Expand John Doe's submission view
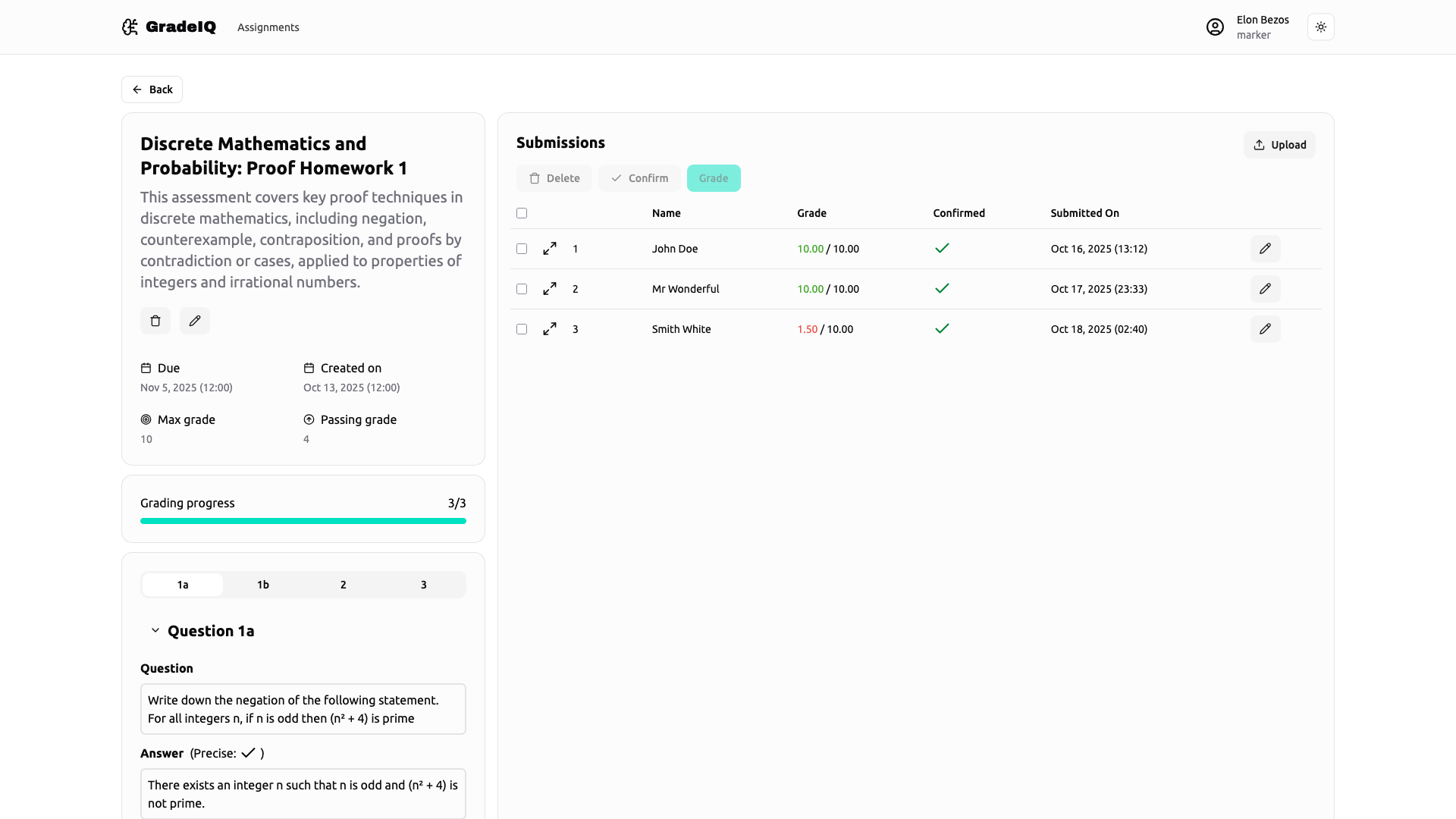 (x=550, y=249)
